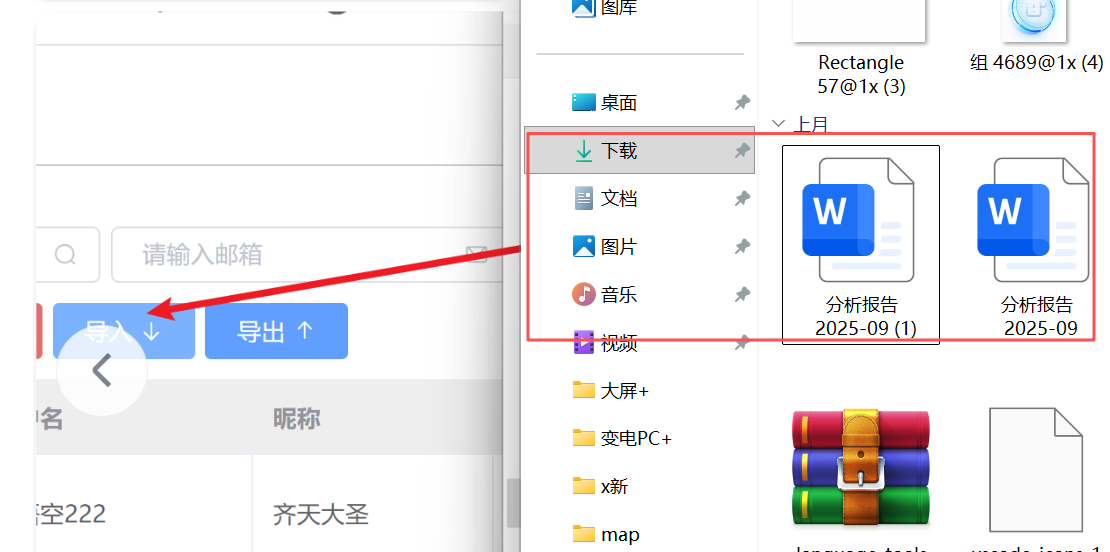The width and height of the screenshot is (1110, 552).
Task: Click the pin icon beside 文档
Action: pyautogui.click(x=742, y=198)
